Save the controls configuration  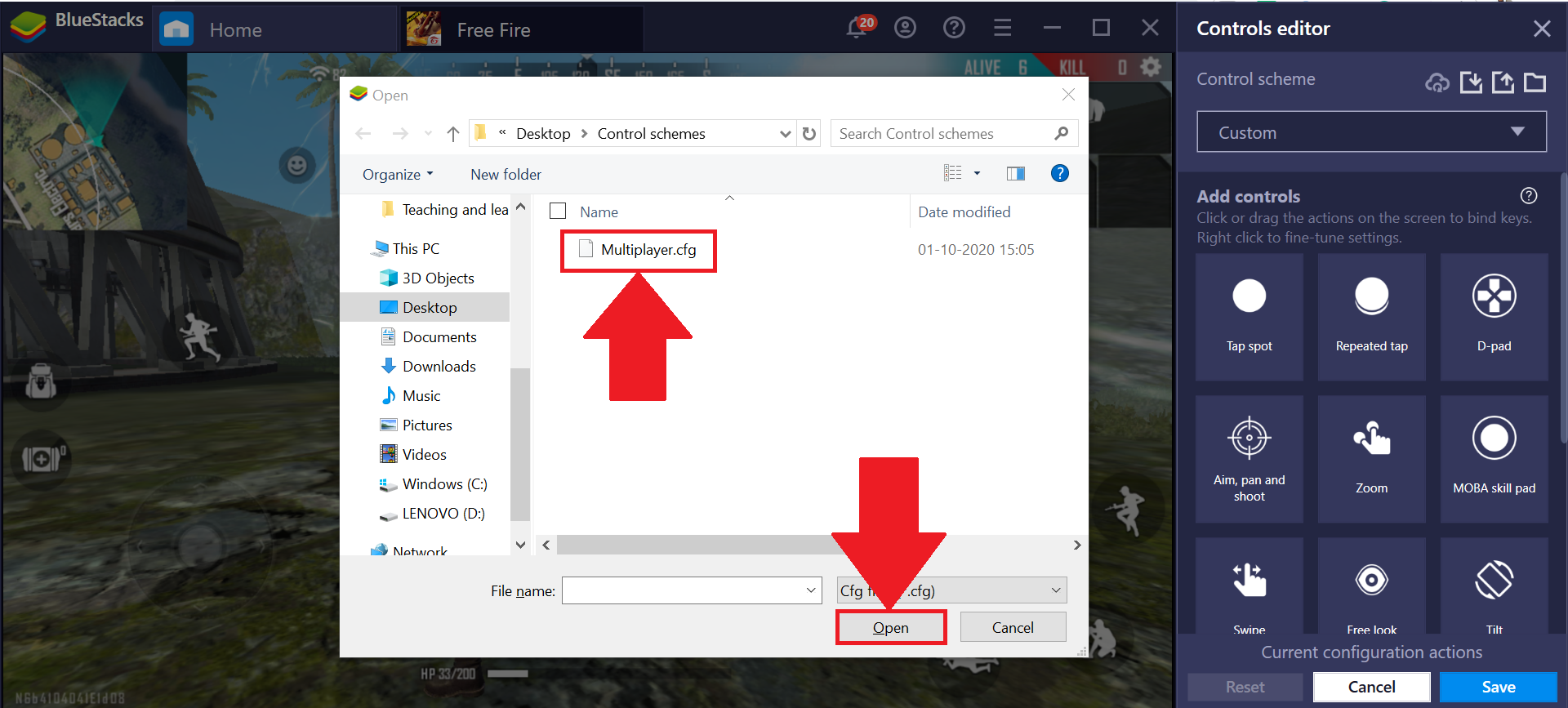(1499, 687)
